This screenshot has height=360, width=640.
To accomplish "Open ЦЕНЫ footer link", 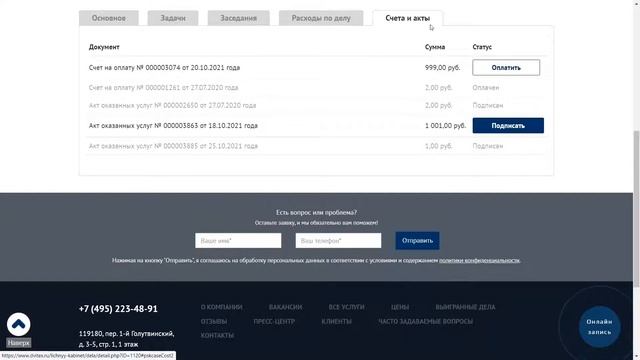I will 400,307.
